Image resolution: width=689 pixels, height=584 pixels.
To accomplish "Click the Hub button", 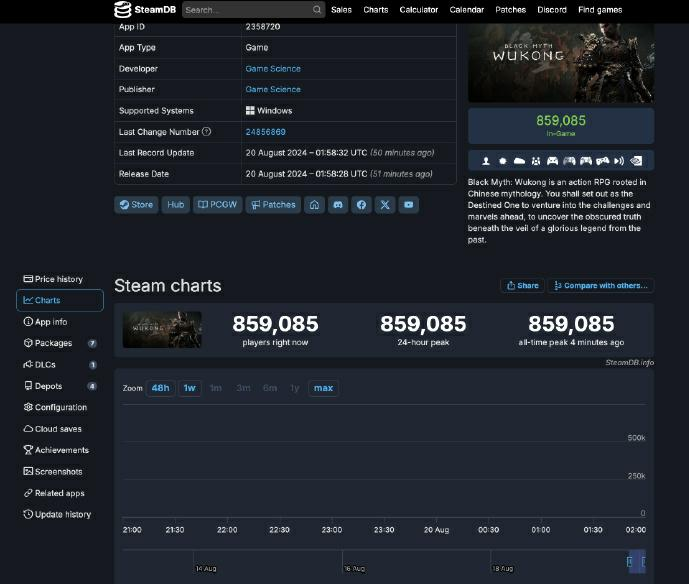I will [x=176, y=205].
